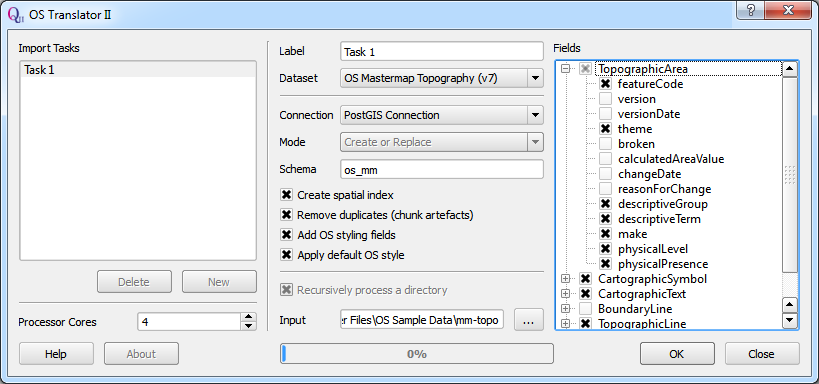Uncheck the CartographicSymbol group checkbox
Screen dimensions: 819x384
pos(586,279)
